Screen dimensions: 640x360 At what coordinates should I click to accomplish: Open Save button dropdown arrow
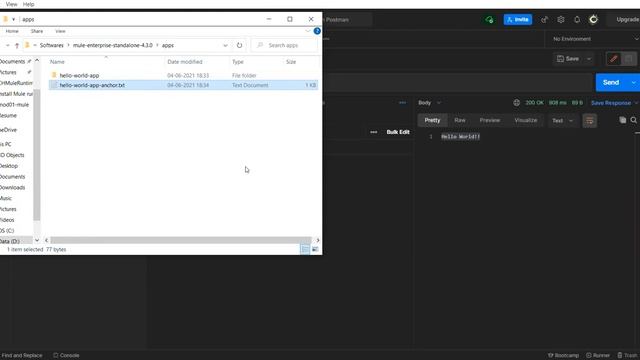point(589,59)
